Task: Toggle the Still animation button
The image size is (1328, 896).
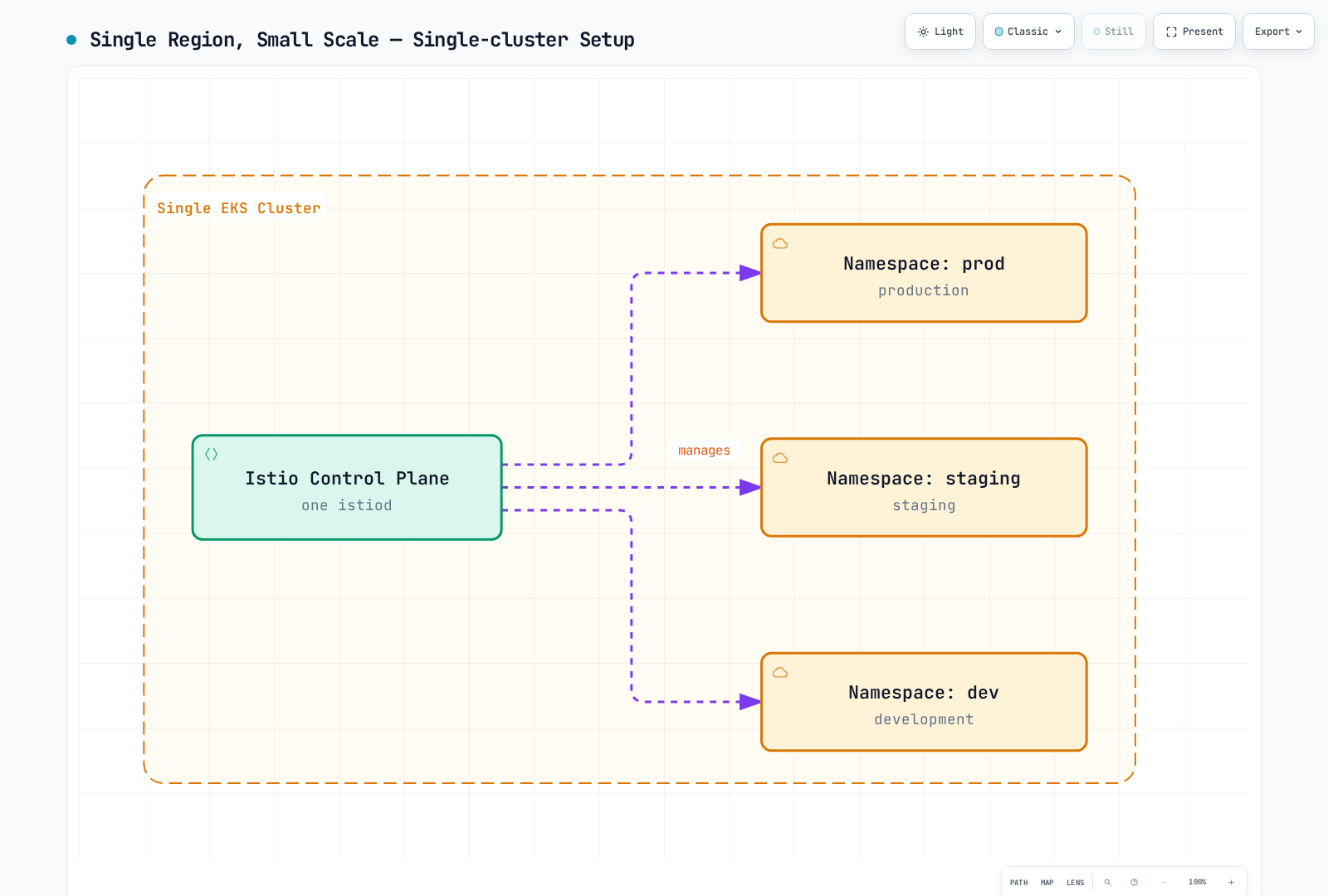Action: click(1114, 32)
